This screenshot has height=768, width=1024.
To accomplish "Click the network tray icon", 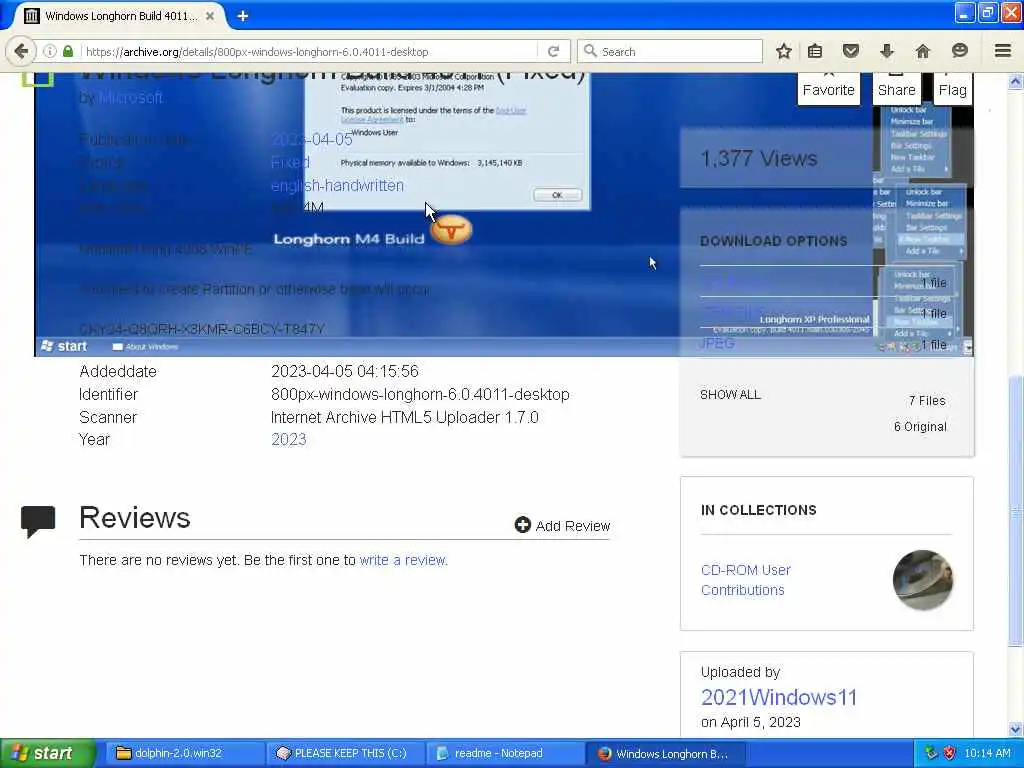I will pos(931,753).
